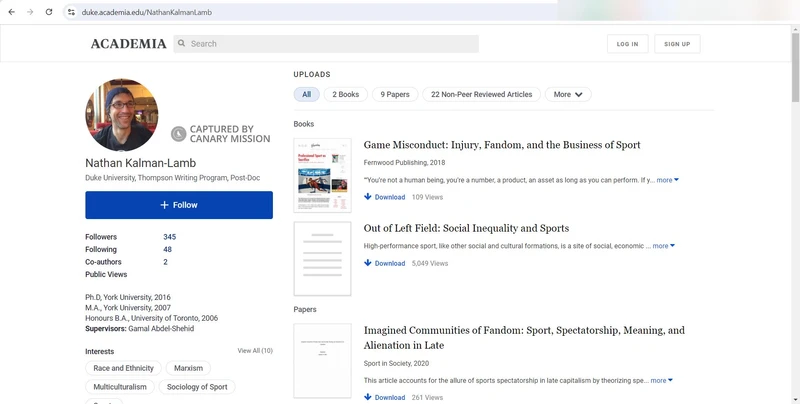Click the browser address bar URL
The image size is (800, 404).
tap(147, 12)
